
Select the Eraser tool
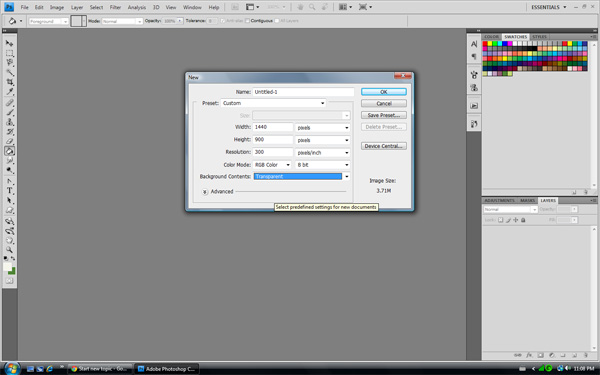pos(9,141)
